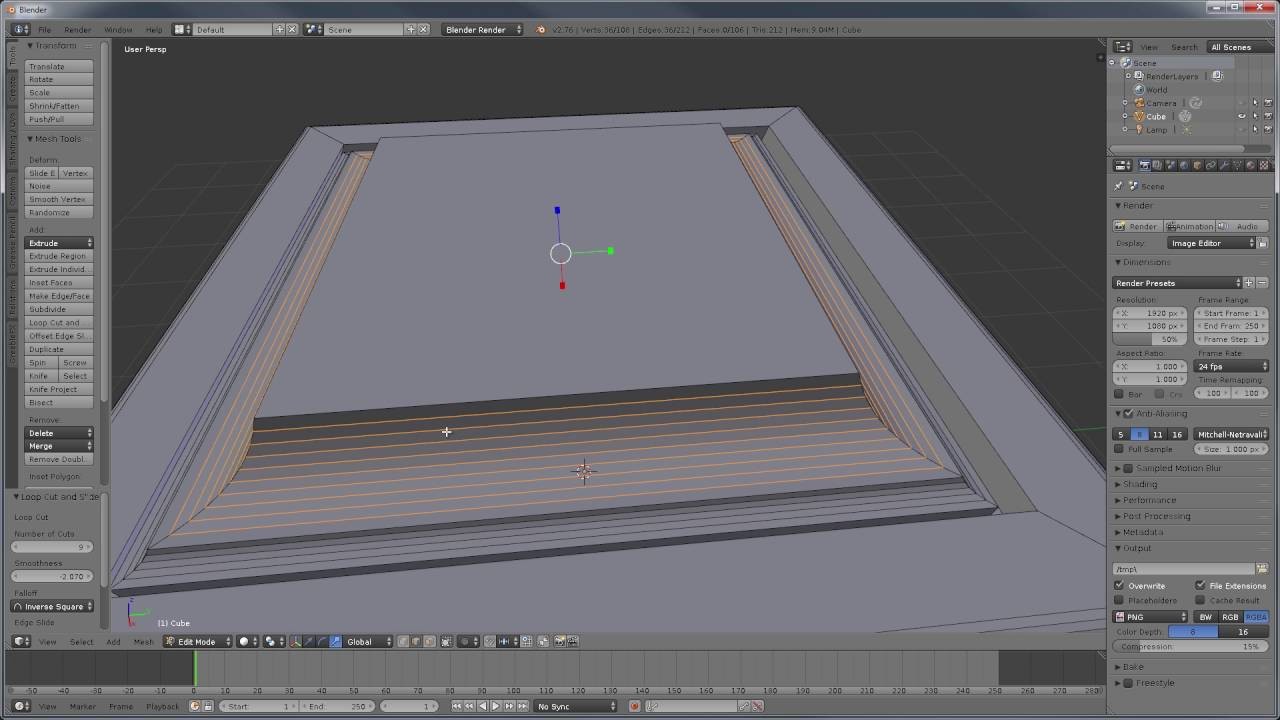The width and height of the screenshot is (1280, 720).
Task: Click the OpenGL render image camera icon
Action: (559, 641)
